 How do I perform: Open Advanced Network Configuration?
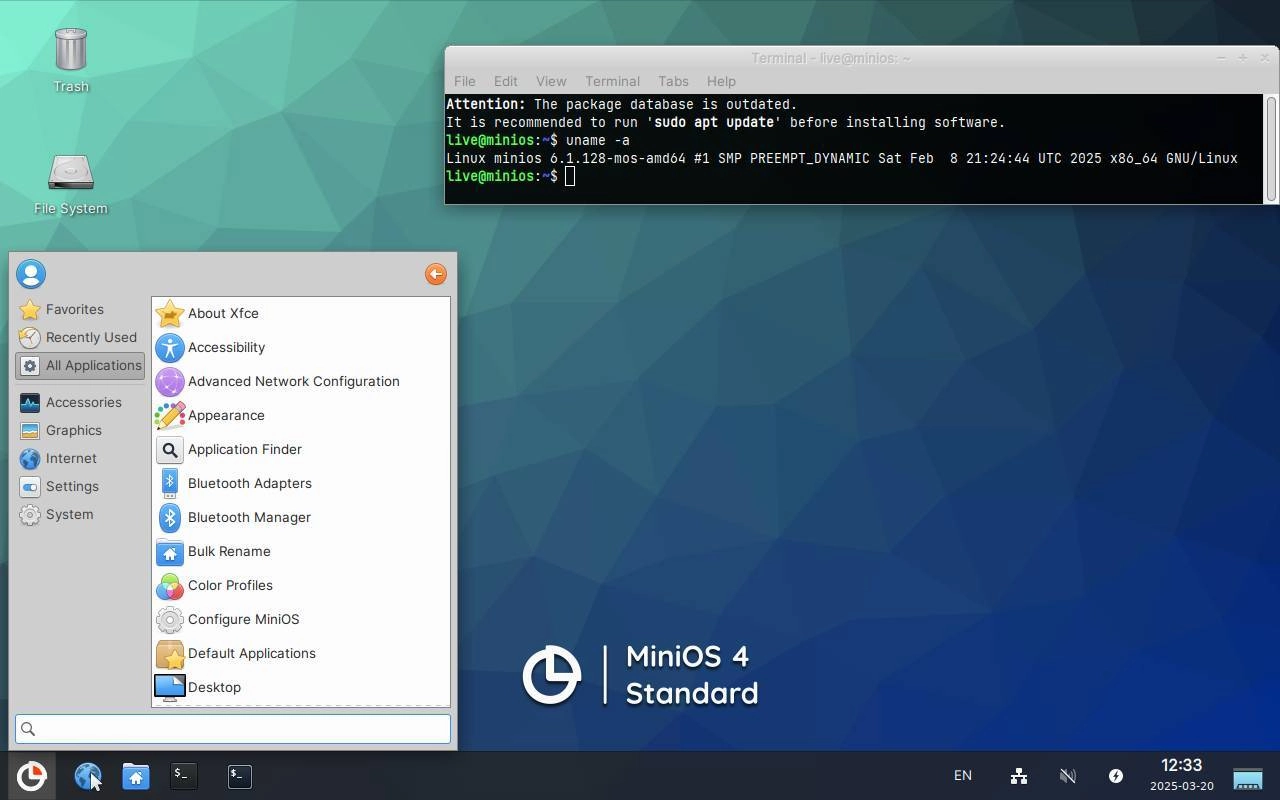click(x=301, y=381)
